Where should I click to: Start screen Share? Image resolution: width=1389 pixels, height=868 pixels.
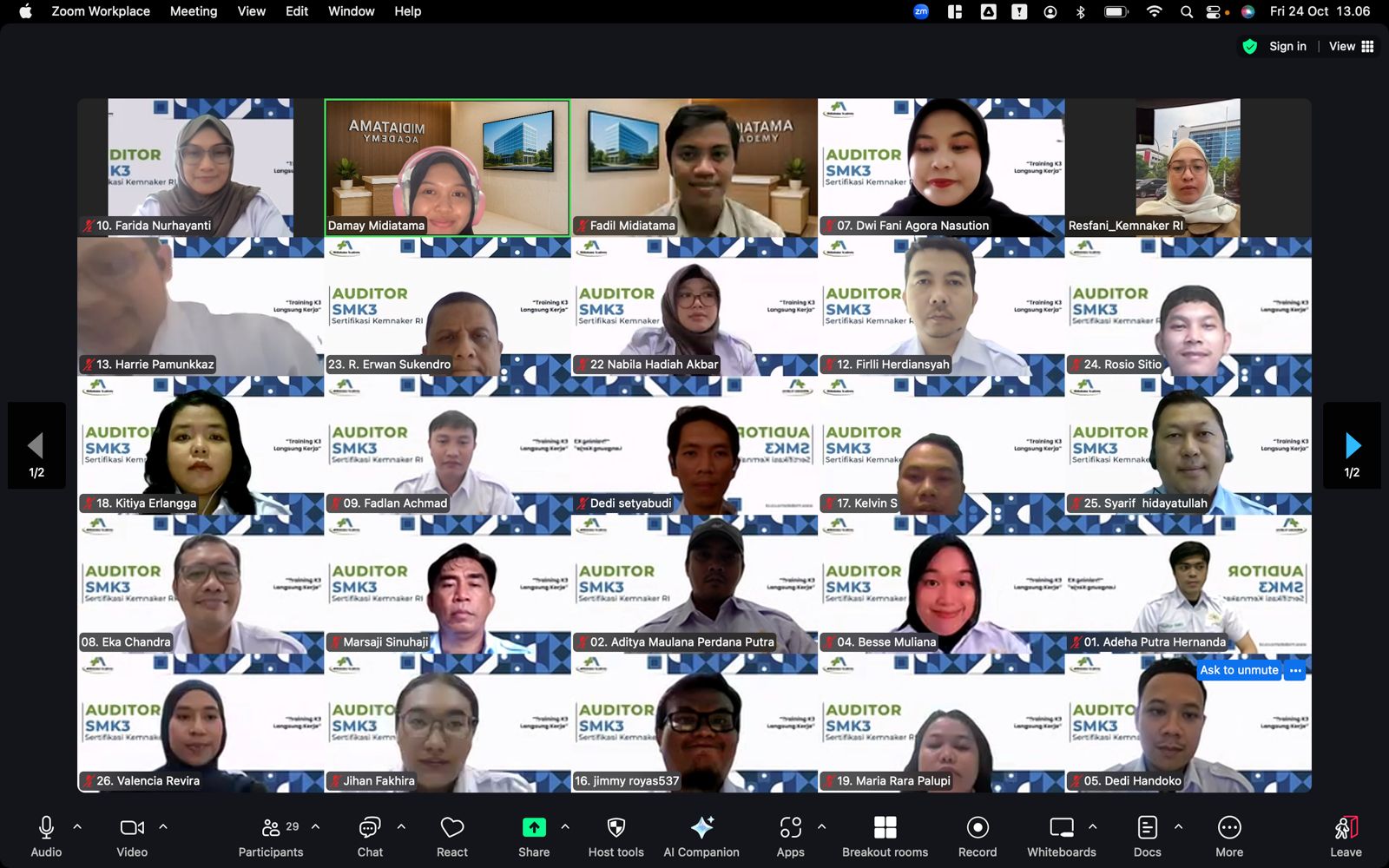click(x=534, y=836)
